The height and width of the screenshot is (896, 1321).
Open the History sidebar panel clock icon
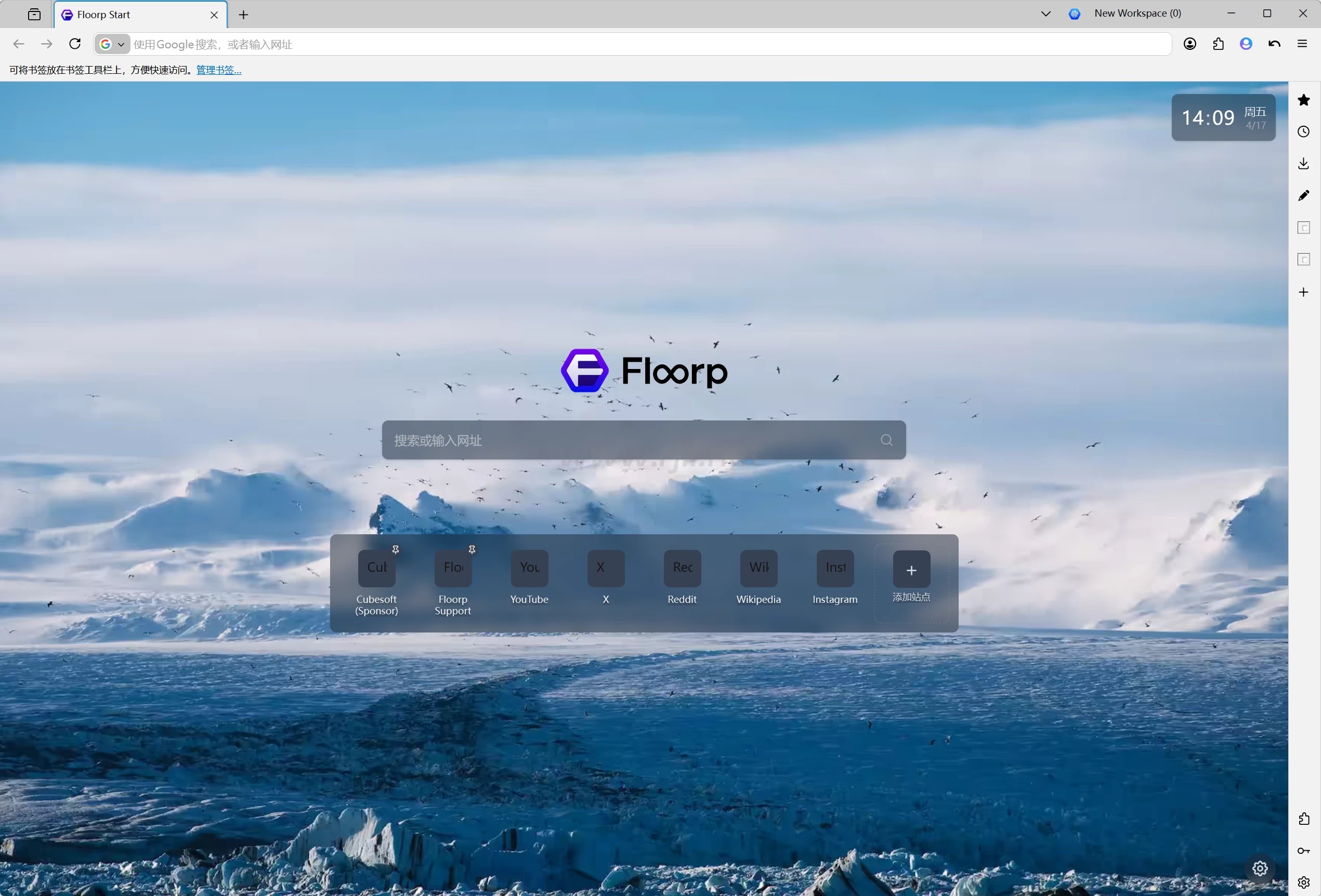click(1303, 132)
